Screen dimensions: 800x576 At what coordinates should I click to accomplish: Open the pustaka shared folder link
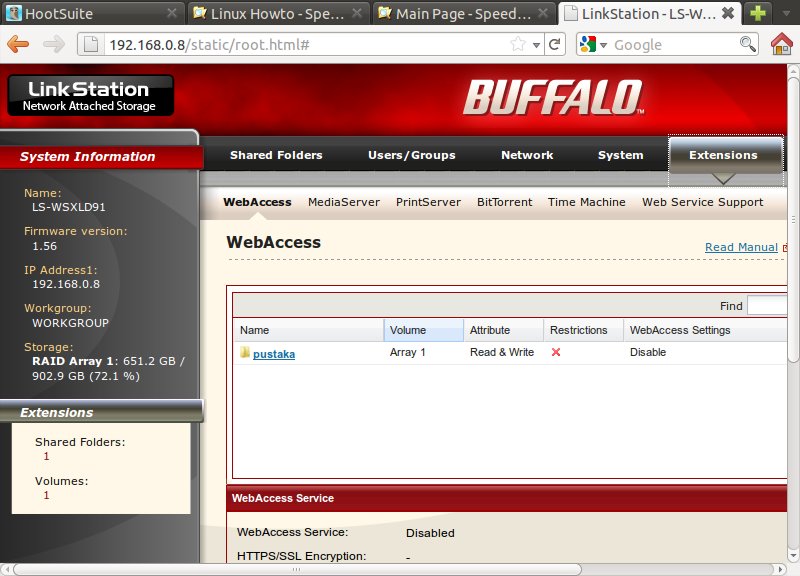tap(274, 354)
